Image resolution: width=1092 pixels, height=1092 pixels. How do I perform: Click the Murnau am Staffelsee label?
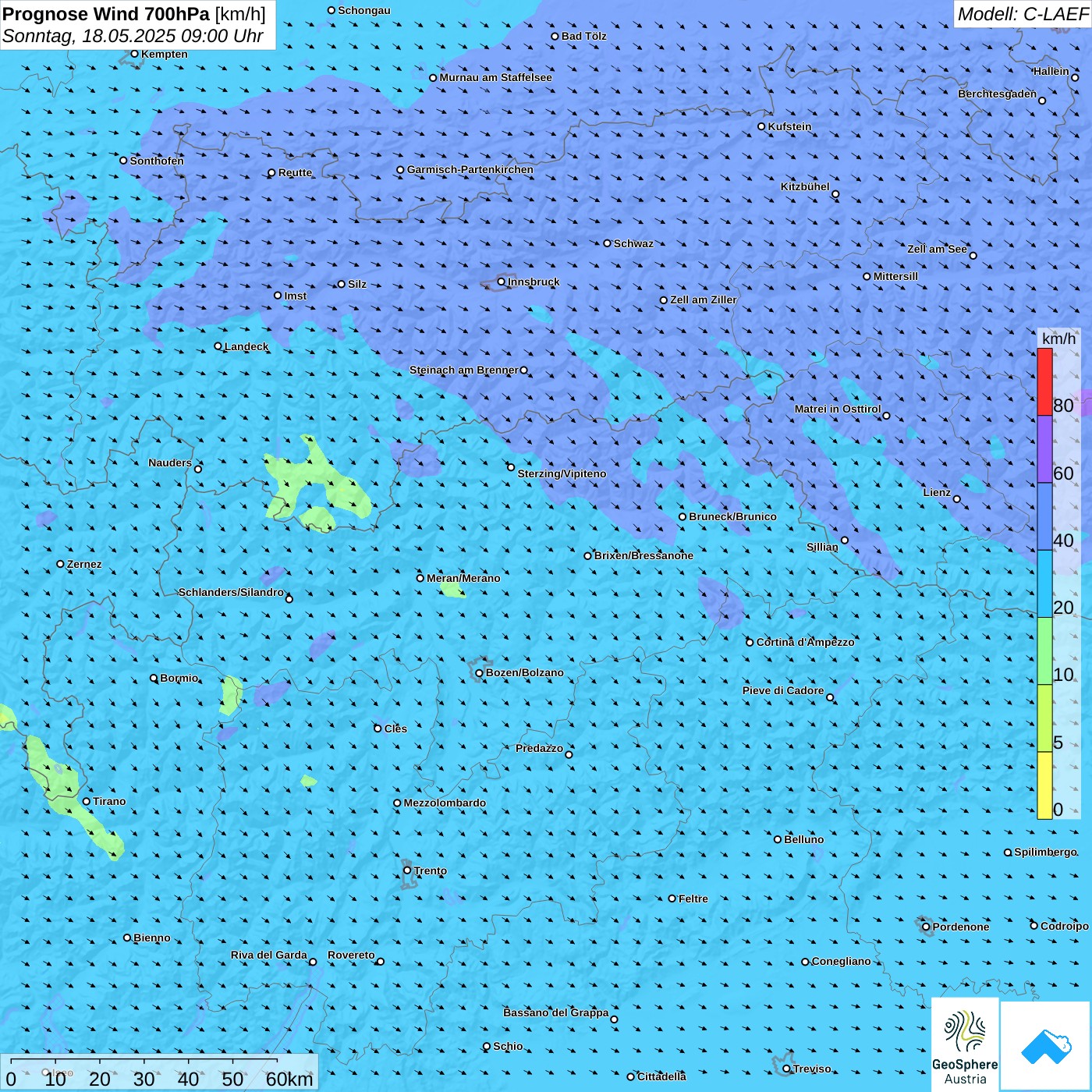click(x=495, y=77)
